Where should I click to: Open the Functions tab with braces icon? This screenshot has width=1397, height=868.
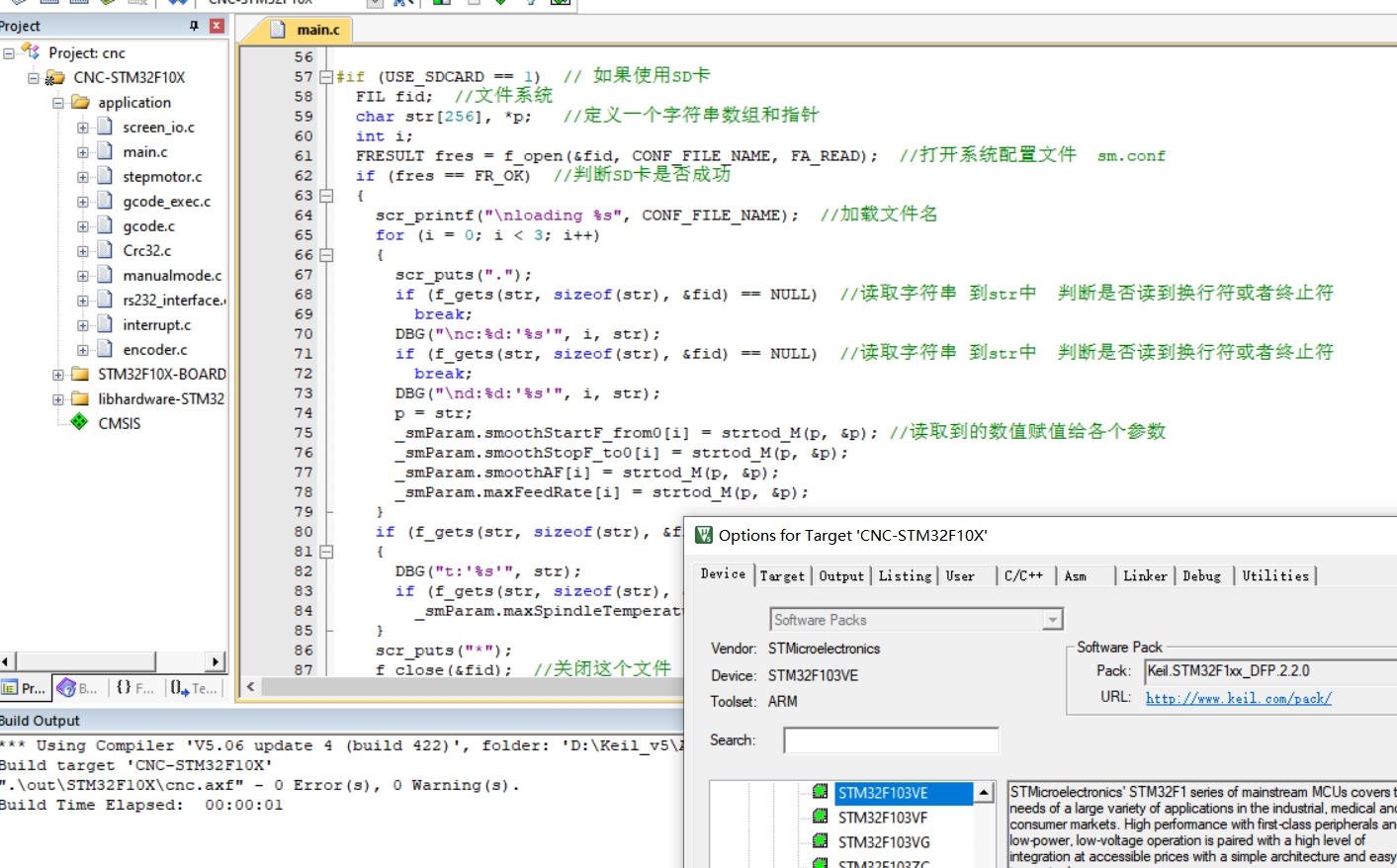point(124,687)
